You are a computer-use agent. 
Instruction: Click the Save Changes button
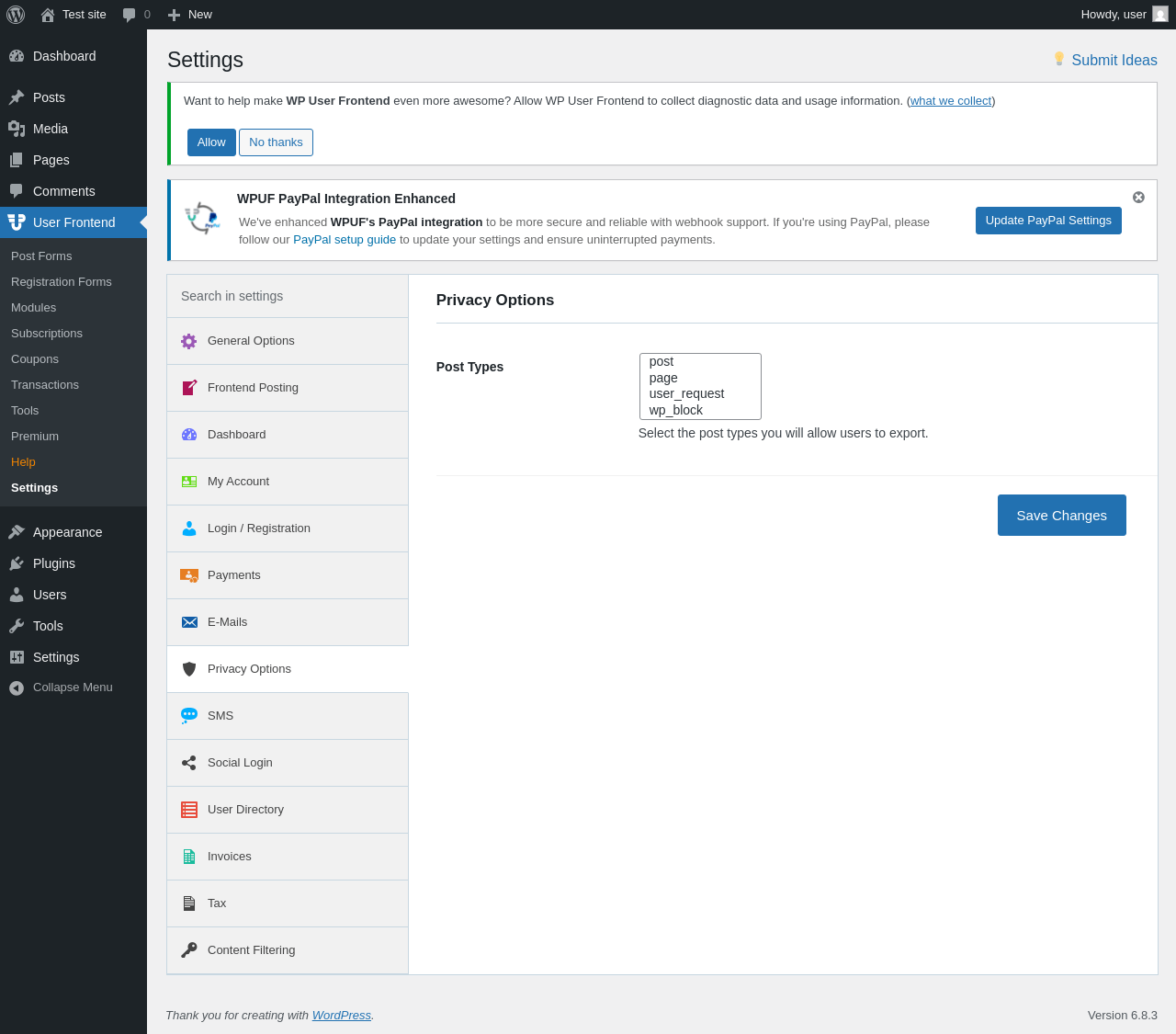click(1061, 516)
